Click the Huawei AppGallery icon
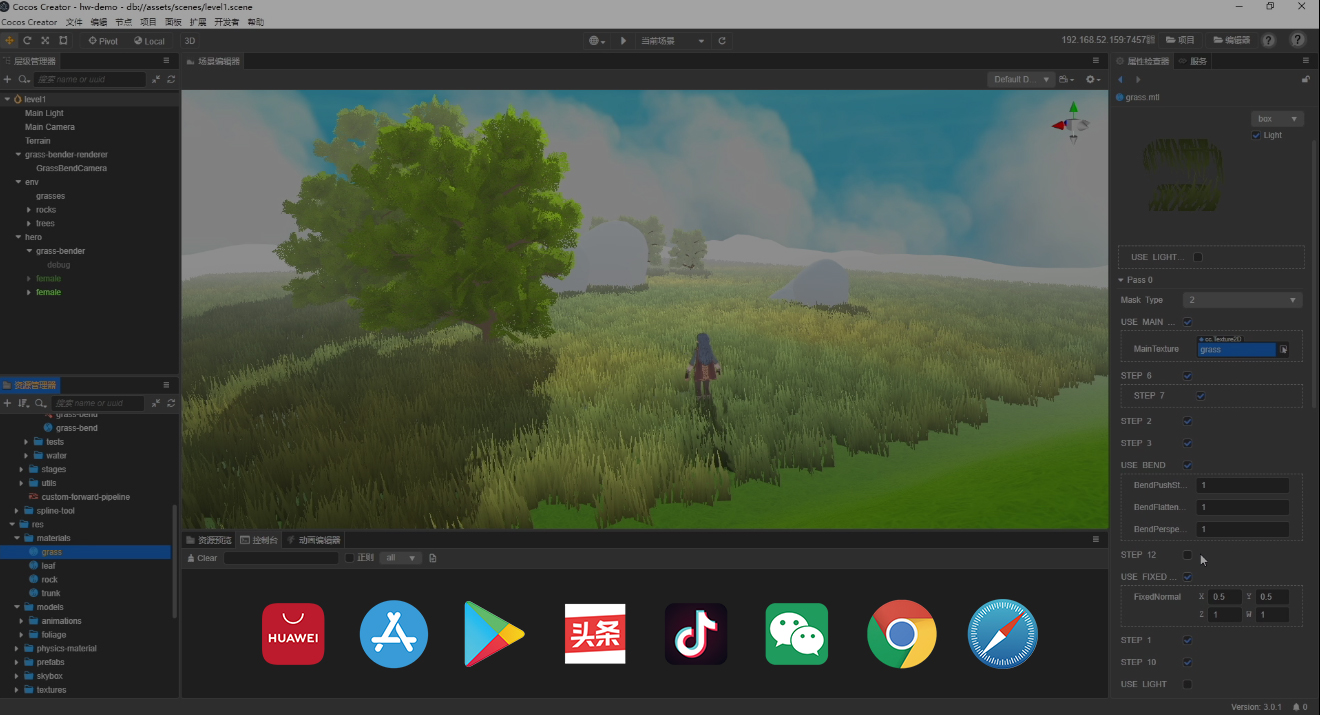 pos(293,634)
